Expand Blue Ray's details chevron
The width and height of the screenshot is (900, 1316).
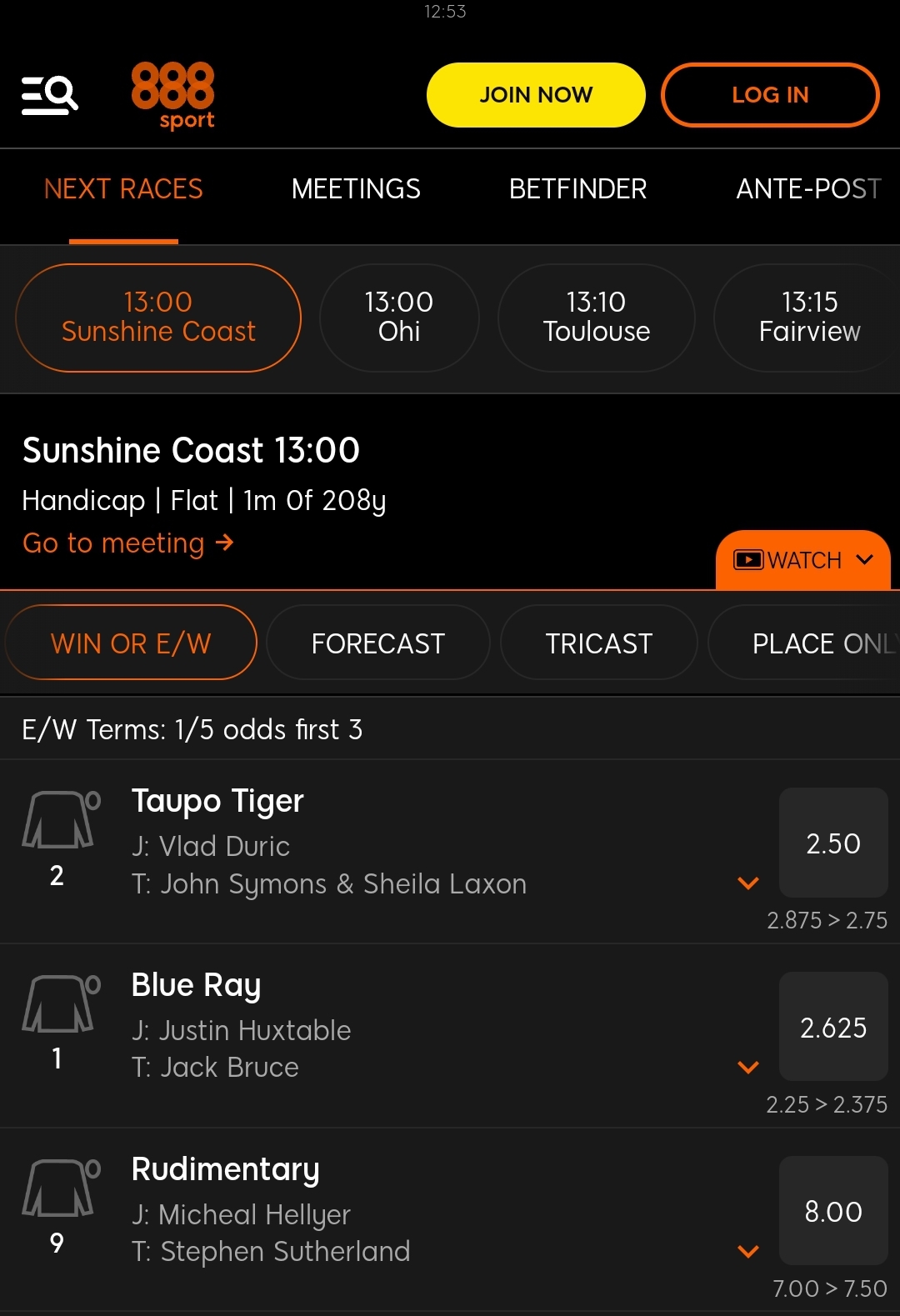[747, 1068]
